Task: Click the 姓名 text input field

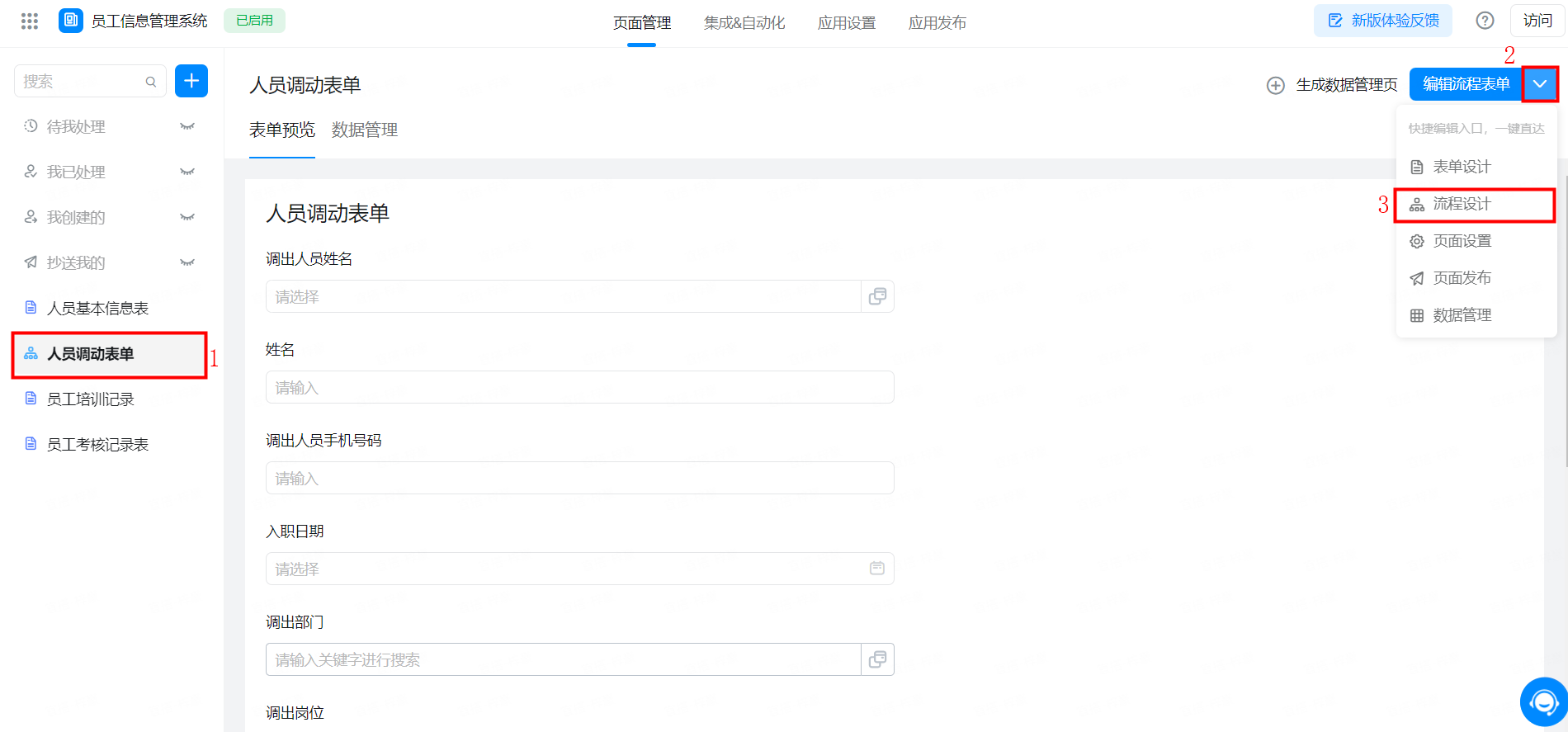Action: click(579, 387)
